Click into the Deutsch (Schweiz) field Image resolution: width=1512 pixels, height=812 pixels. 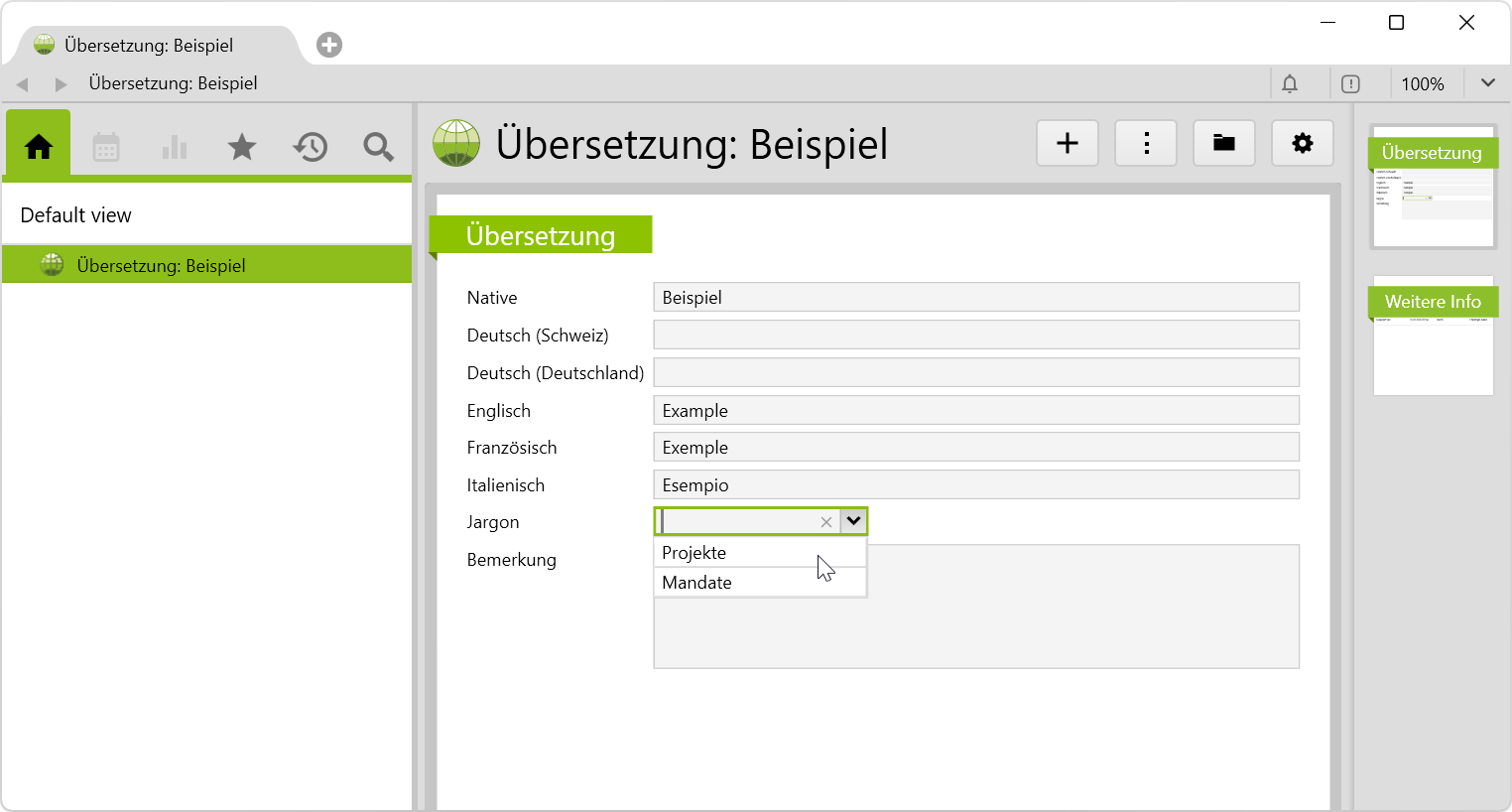pos(975,335)
